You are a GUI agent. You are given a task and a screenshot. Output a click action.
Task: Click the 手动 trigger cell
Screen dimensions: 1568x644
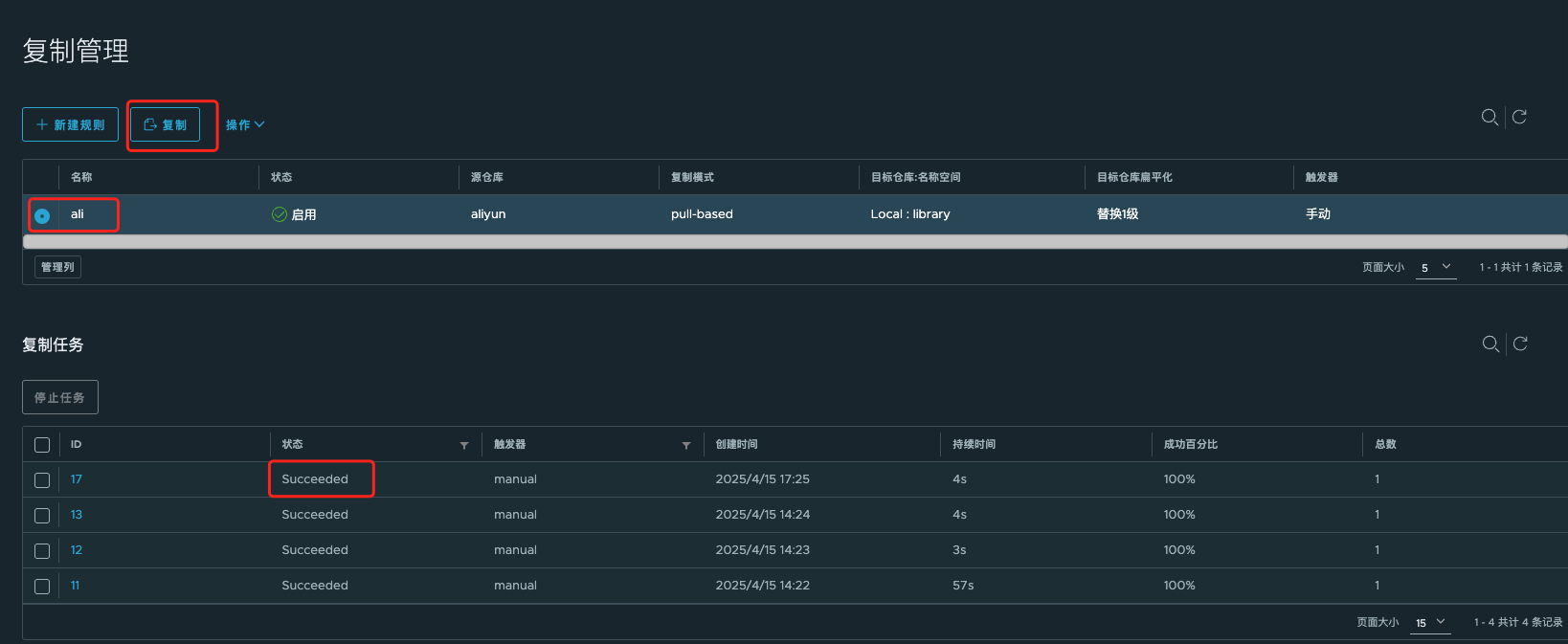tap(1318, 214)
